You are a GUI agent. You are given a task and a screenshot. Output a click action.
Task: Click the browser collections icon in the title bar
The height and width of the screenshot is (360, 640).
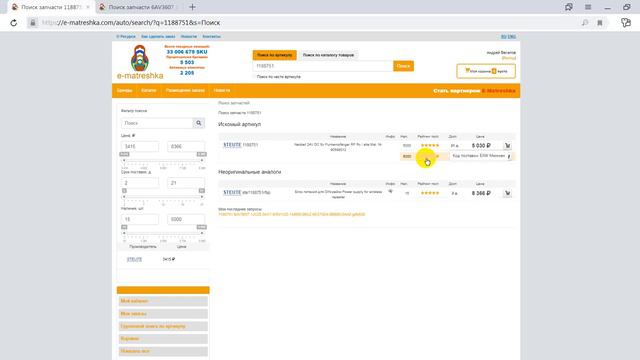click(569, 7)
